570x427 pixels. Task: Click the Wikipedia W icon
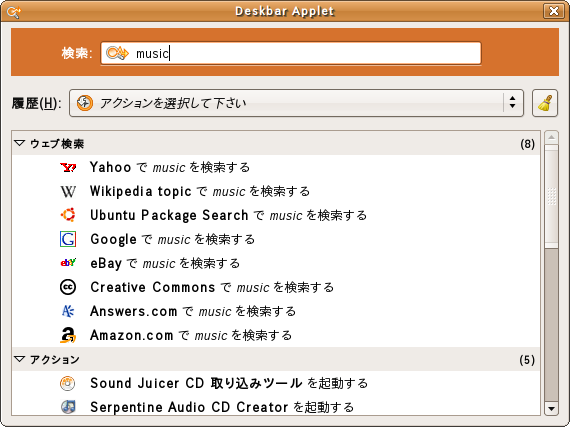pos(68,192)
